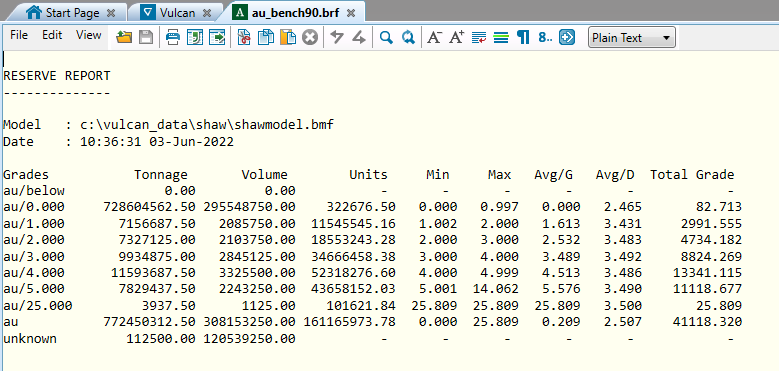Cut selected text with scissors icon
The height and width of the screenshot is (371, 779).
(244, 37)
